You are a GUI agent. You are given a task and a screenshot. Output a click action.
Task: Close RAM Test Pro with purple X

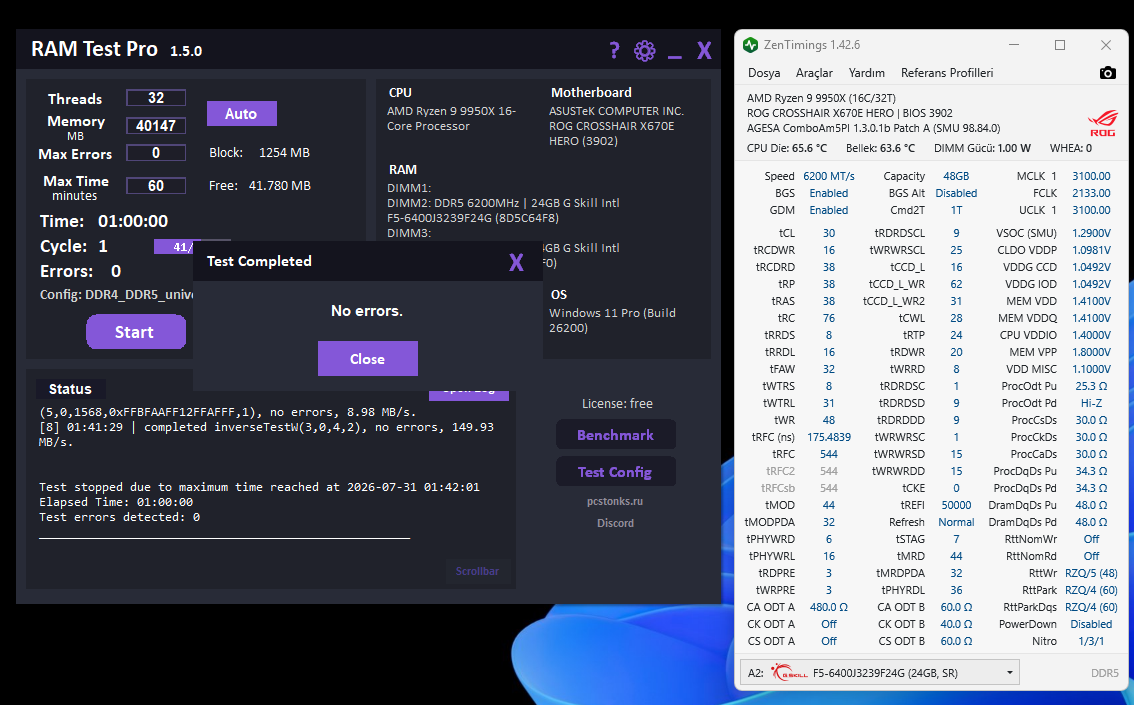click(x=704, y=51)
